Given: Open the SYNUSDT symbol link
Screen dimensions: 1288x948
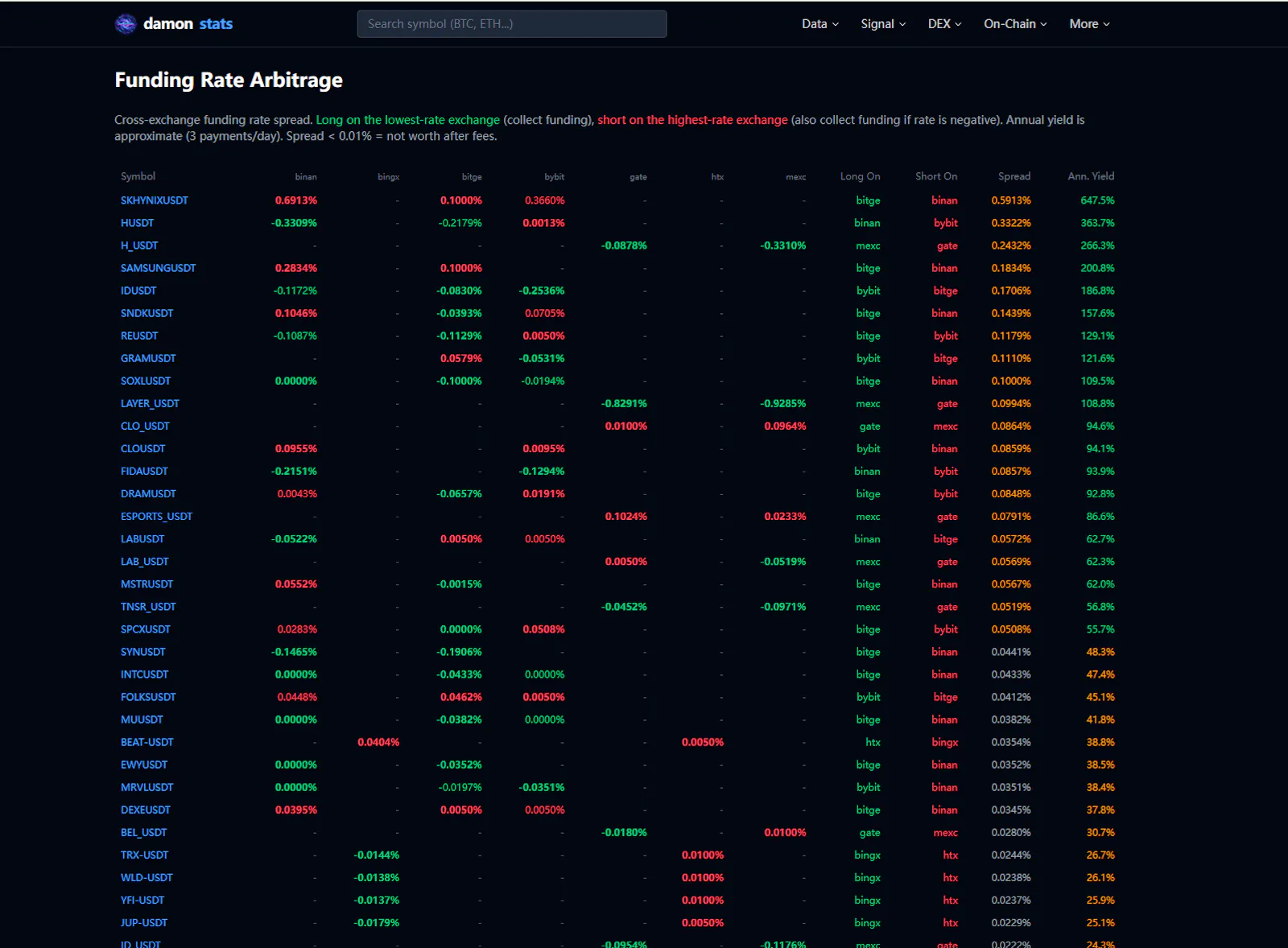Looking at the screenshot, I should pyautogui.click(x=143, y=651).
